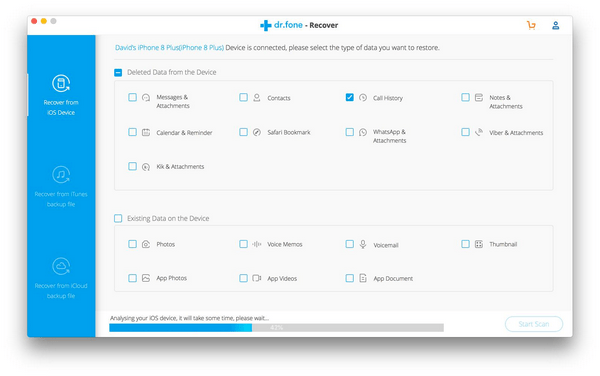Select all Existing Data on the Device
The width and height of the screenshot is (600, 376).
[x=118, y=218]
